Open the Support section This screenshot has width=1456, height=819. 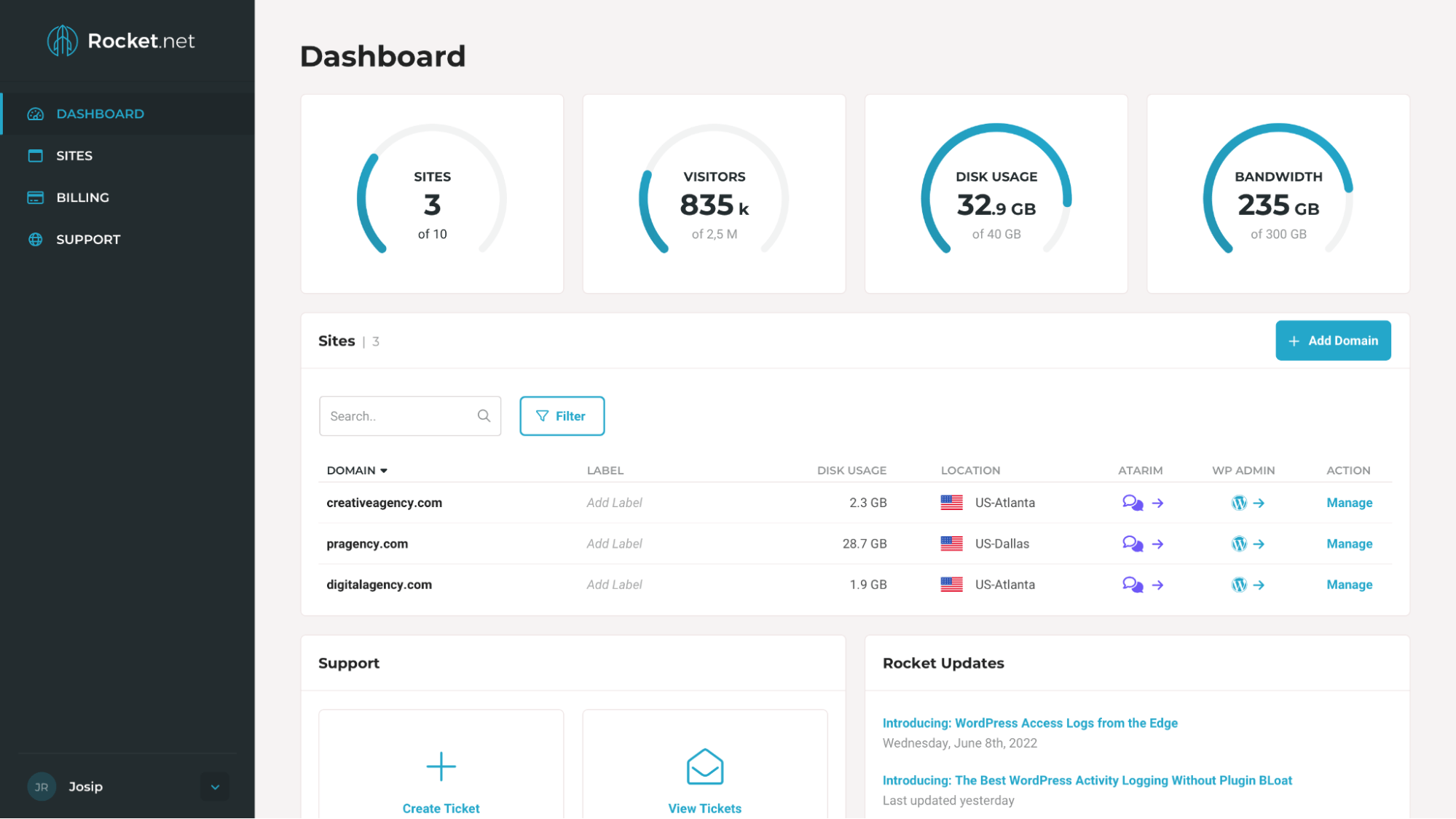[88, 239]
